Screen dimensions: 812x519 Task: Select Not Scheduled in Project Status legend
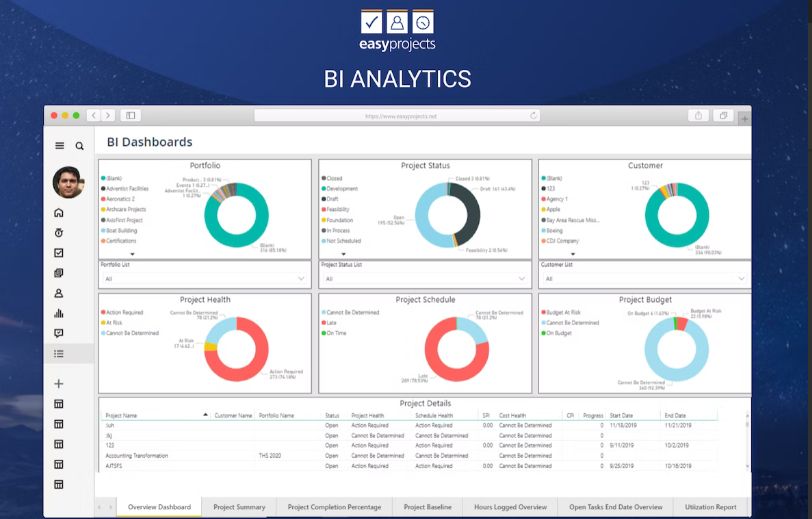click(x=342, y=241)
